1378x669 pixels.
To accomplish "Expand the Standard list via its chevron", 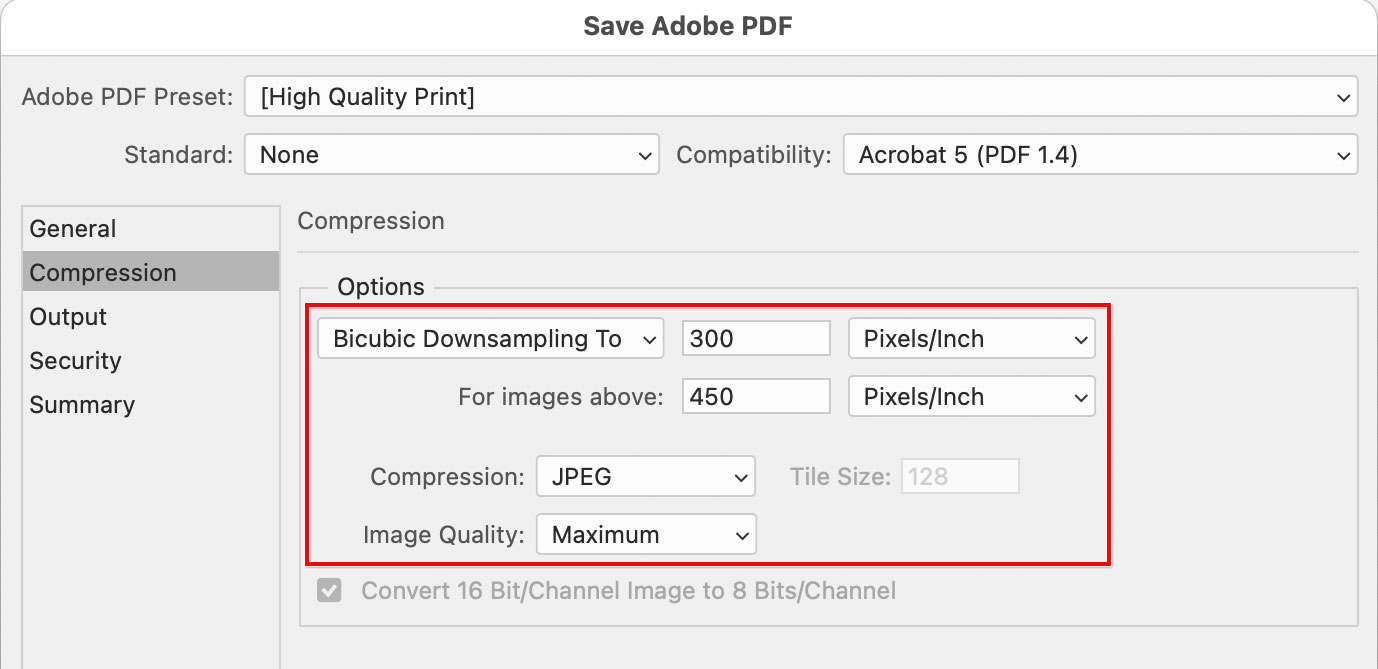I will [x=645, y=155].
